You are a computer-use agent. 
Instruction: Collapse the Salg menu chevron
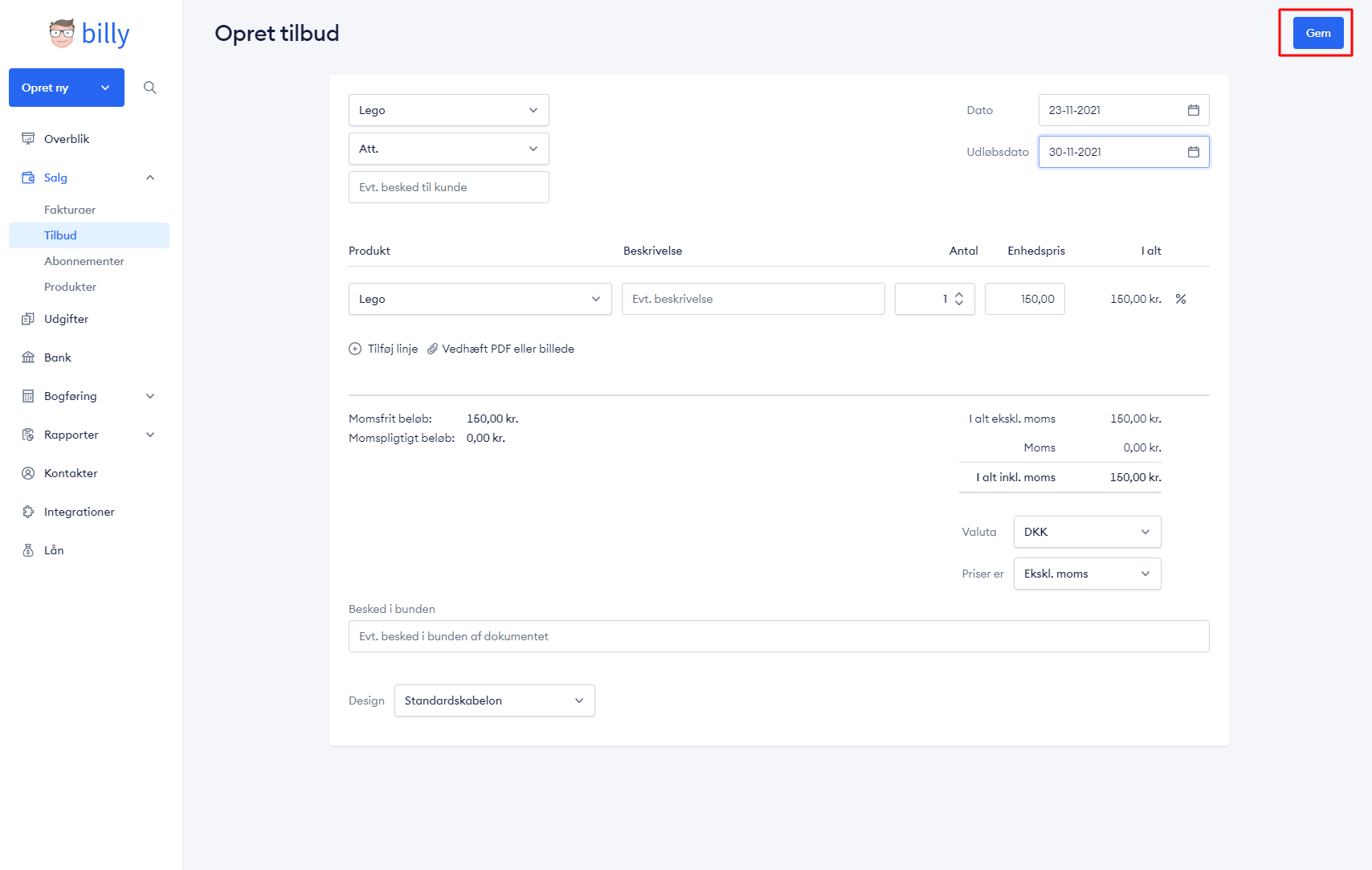150,178
